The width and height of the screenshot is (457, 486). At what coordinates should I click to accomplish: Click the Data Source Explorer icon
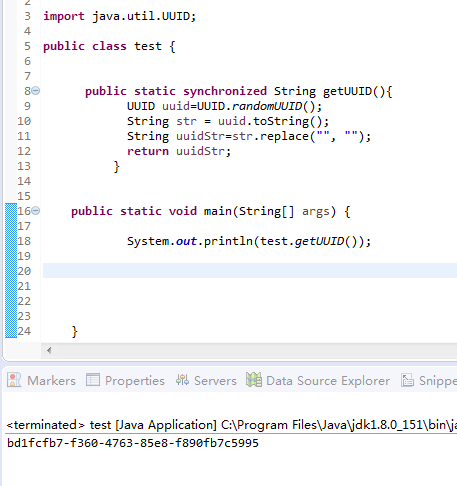(x=254, y=380)
